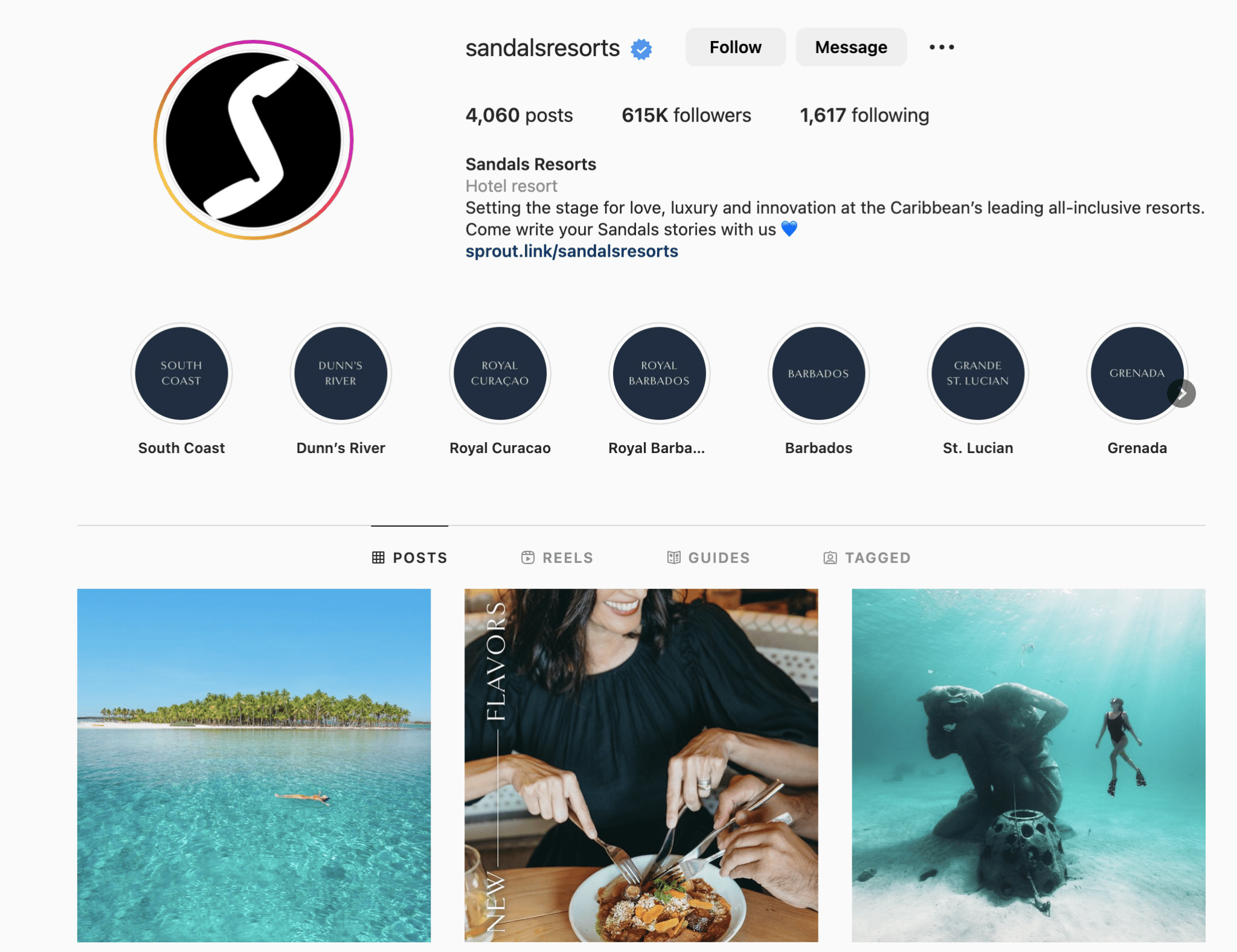Open the Barbados story highlight
The image size is (1237, 952).
(x=818, y=373)
